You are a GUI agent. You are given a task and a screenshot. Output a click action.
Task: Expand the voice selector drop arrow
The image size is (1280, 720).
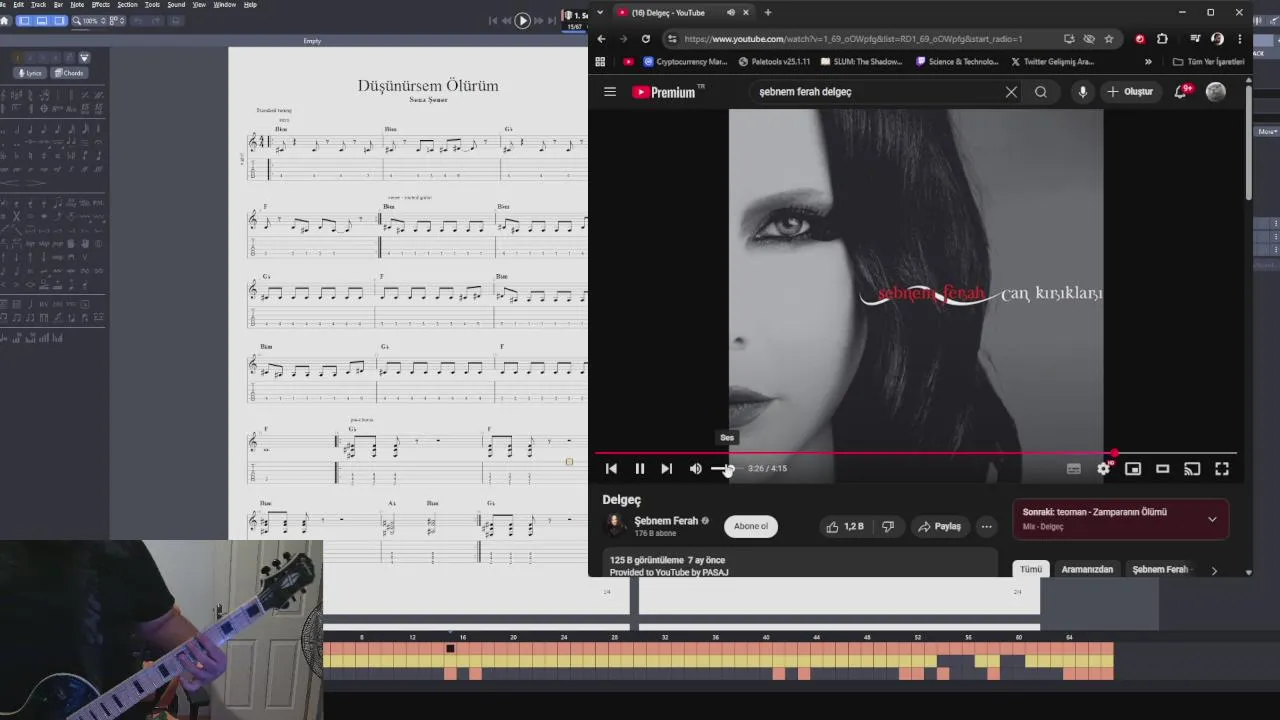[84, 58]
